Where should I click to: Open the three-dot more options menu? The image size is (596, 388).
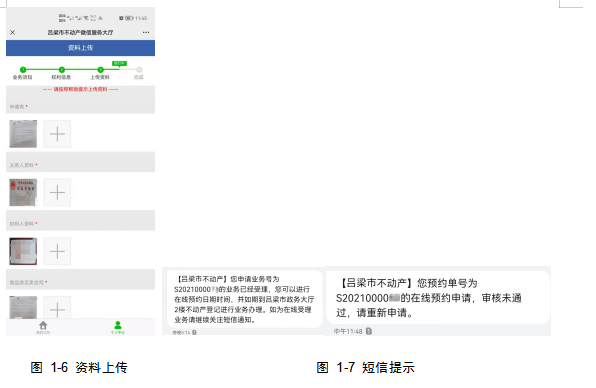[146, 33]
